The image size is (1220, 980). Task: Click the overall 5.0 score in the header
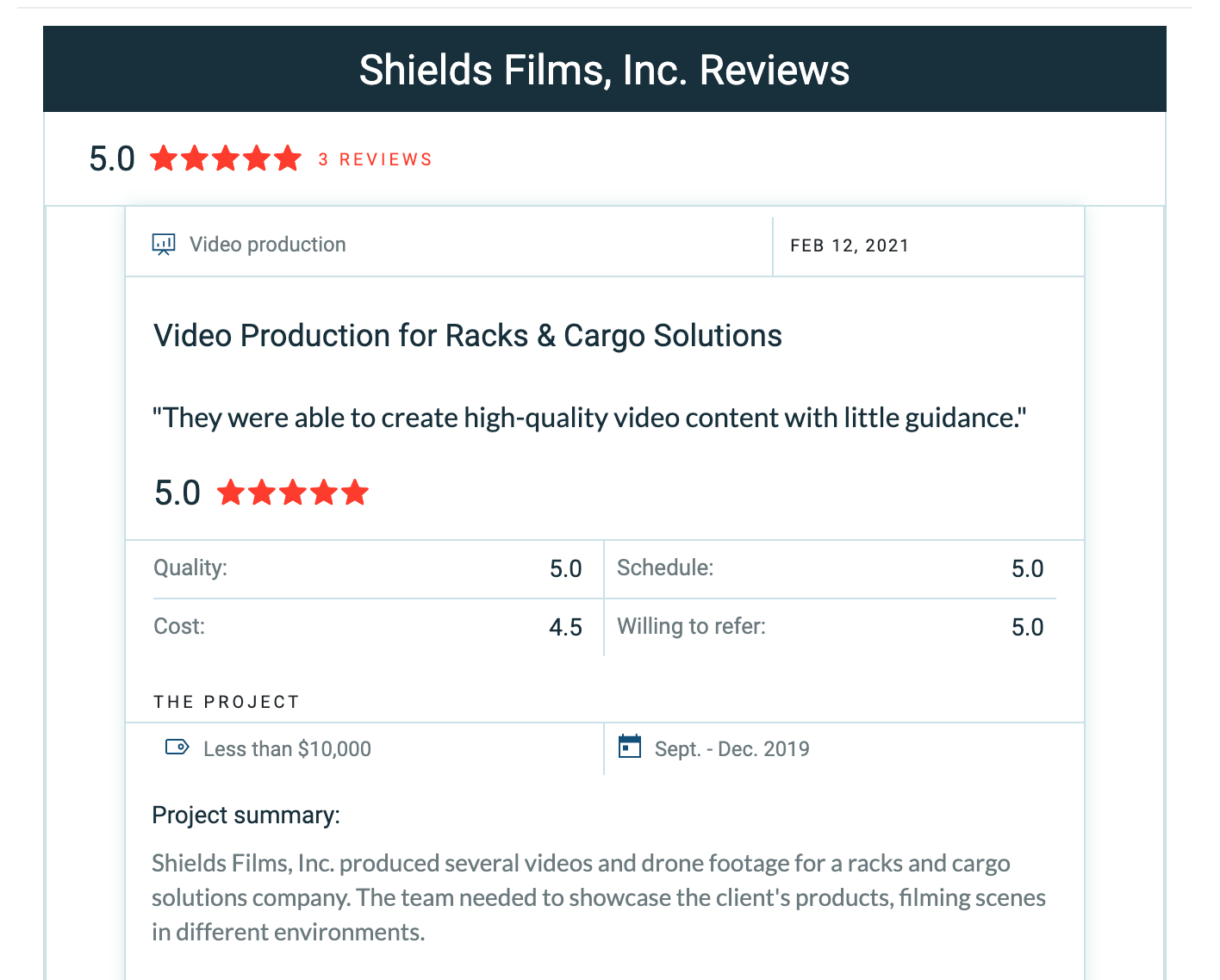click(x=112, y=159)
